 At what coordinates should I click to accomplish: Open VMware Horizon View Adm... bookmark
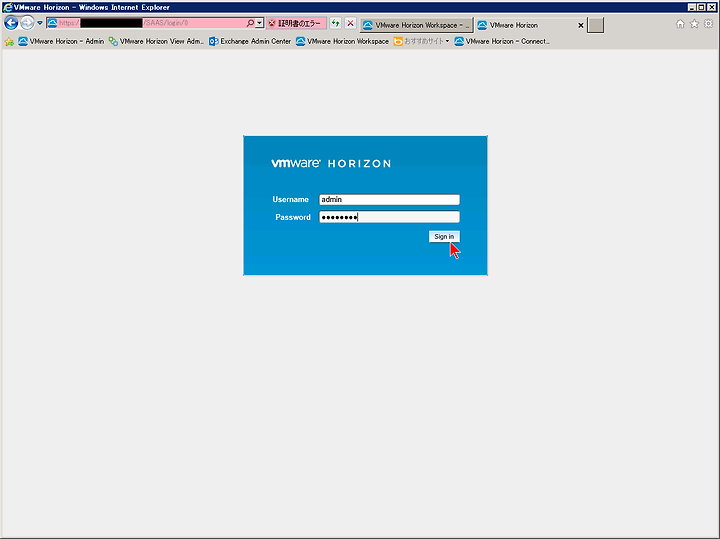(156, 41)
